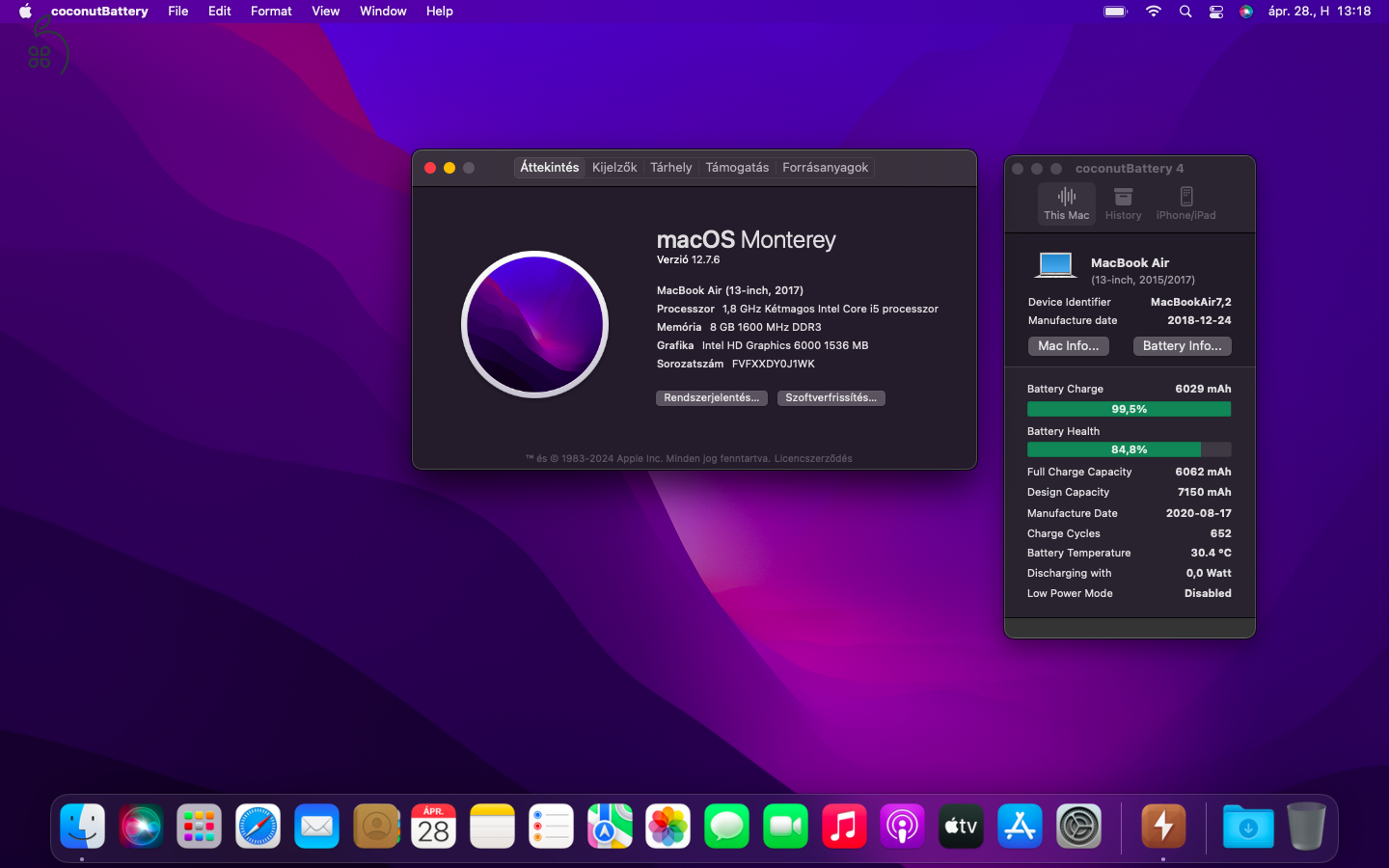Open Music app in the dock
The image size is (1389, 868).
tap(844, 827)
